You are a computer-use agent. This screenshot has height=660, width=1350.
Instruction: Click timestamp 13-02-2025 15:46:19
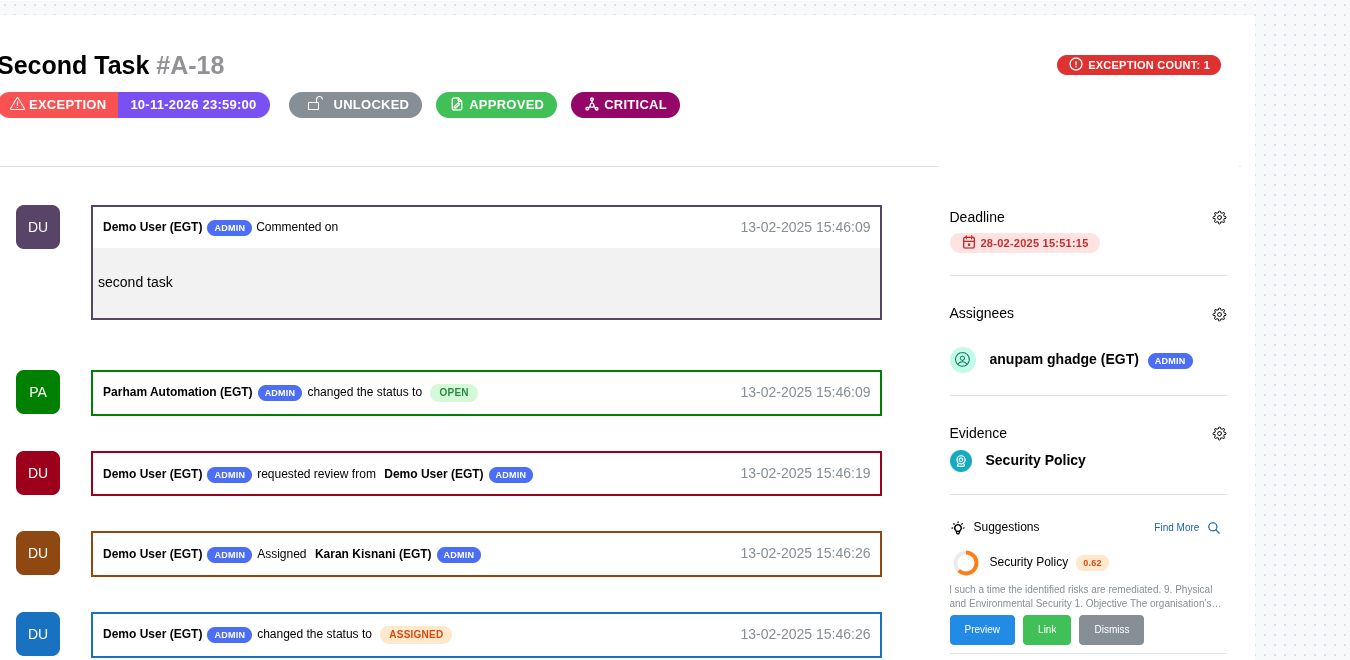[805, 473]
